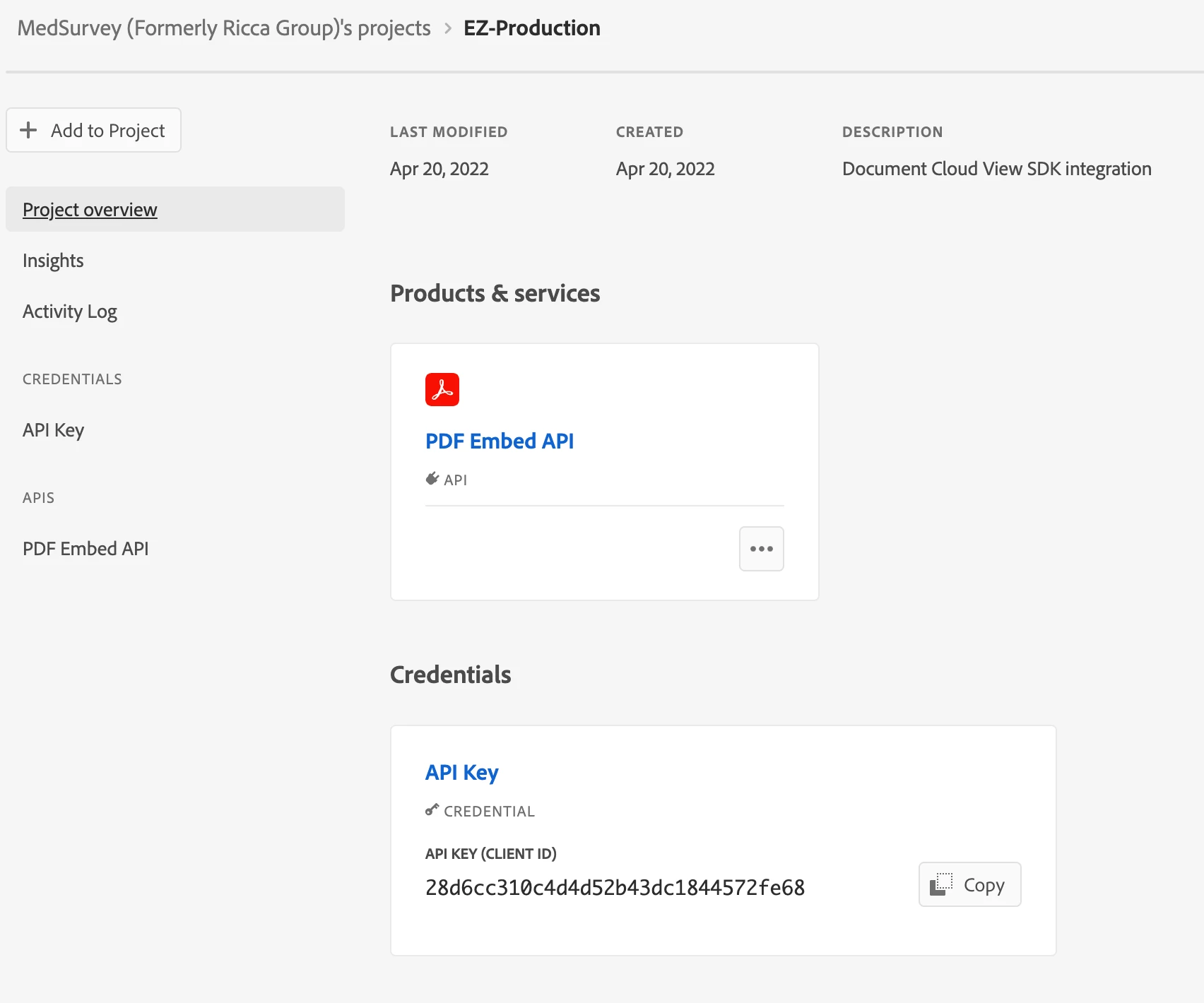Click the CREATED column label
The width and height of the screenshot is (1204, 1003).
click(649, 132)
